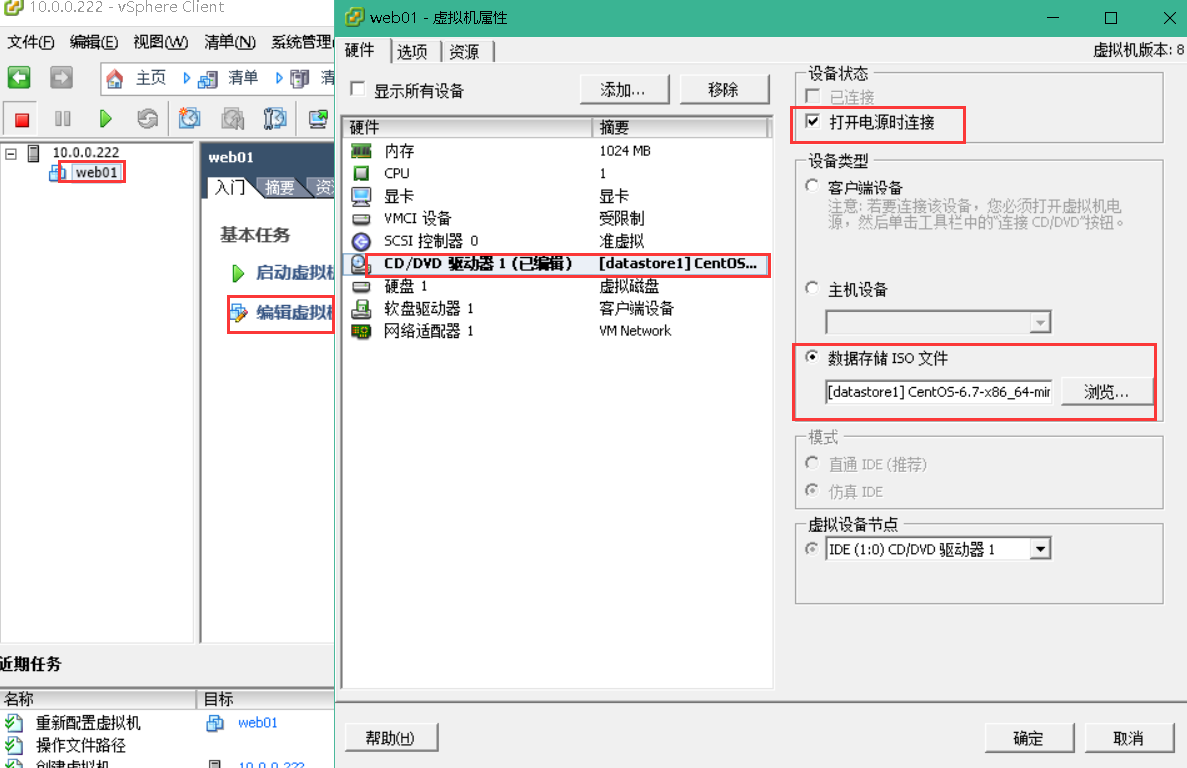Select the video card hardware icon
1187x768 pixels.
point(361,197)
